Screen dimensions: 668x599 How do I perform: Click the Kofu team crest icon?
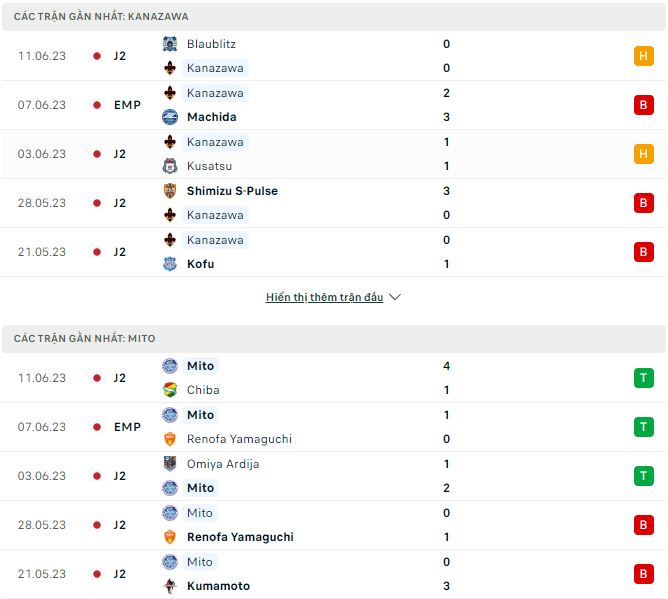[170, 264]
